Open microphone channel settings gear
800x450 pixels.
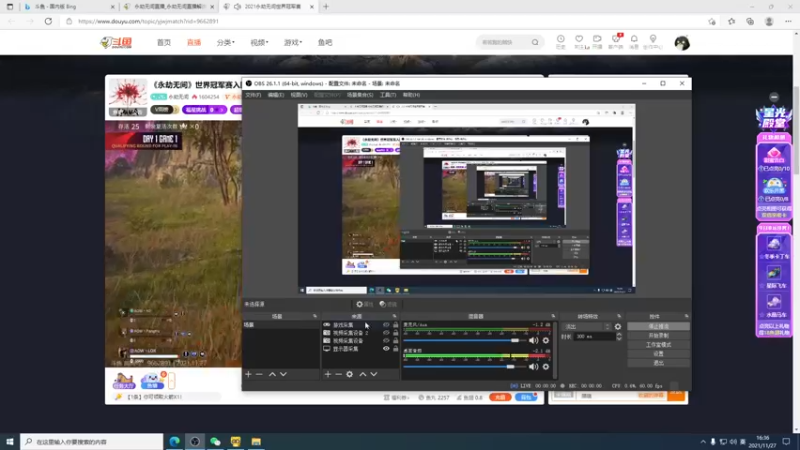(x=546, y=340)
